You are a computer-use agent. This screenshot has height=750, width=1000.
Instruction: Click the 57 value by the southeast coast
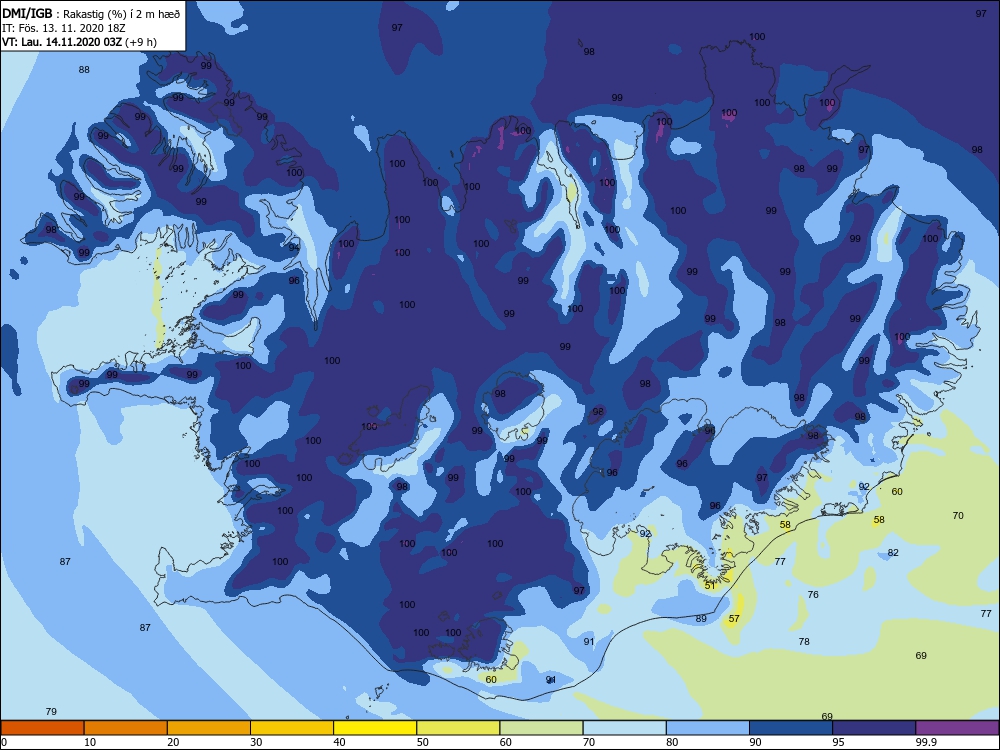(x=734, y=619)
